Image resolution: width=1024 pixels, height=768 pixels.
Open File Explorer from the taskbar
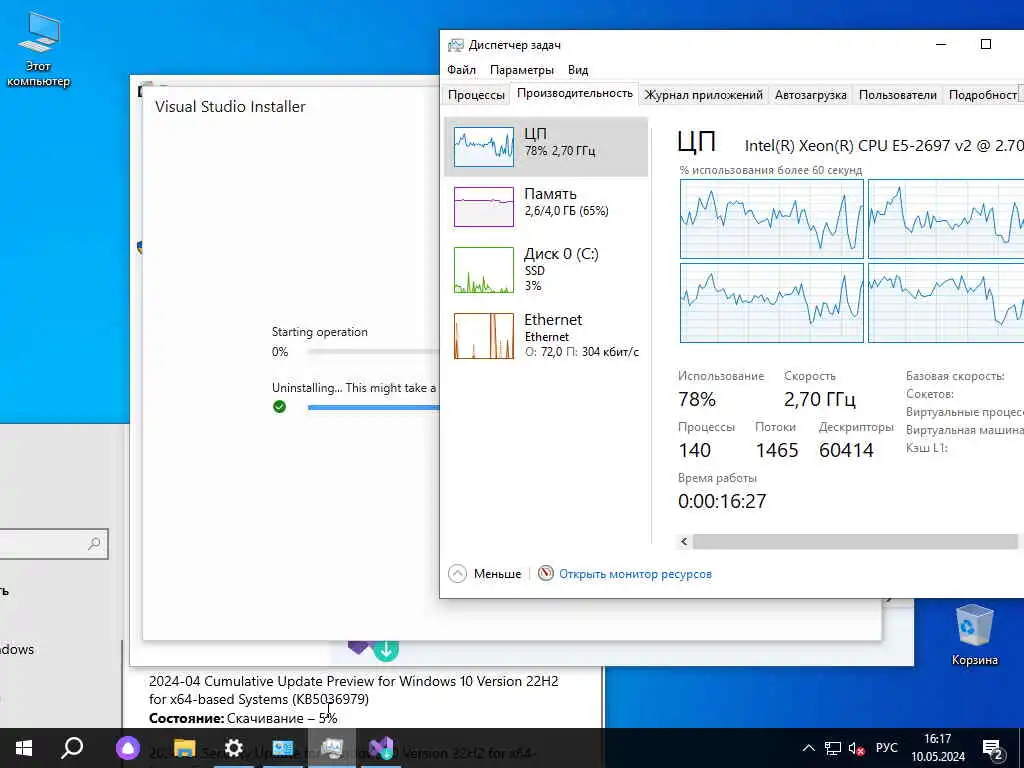(x=185, y=748)
